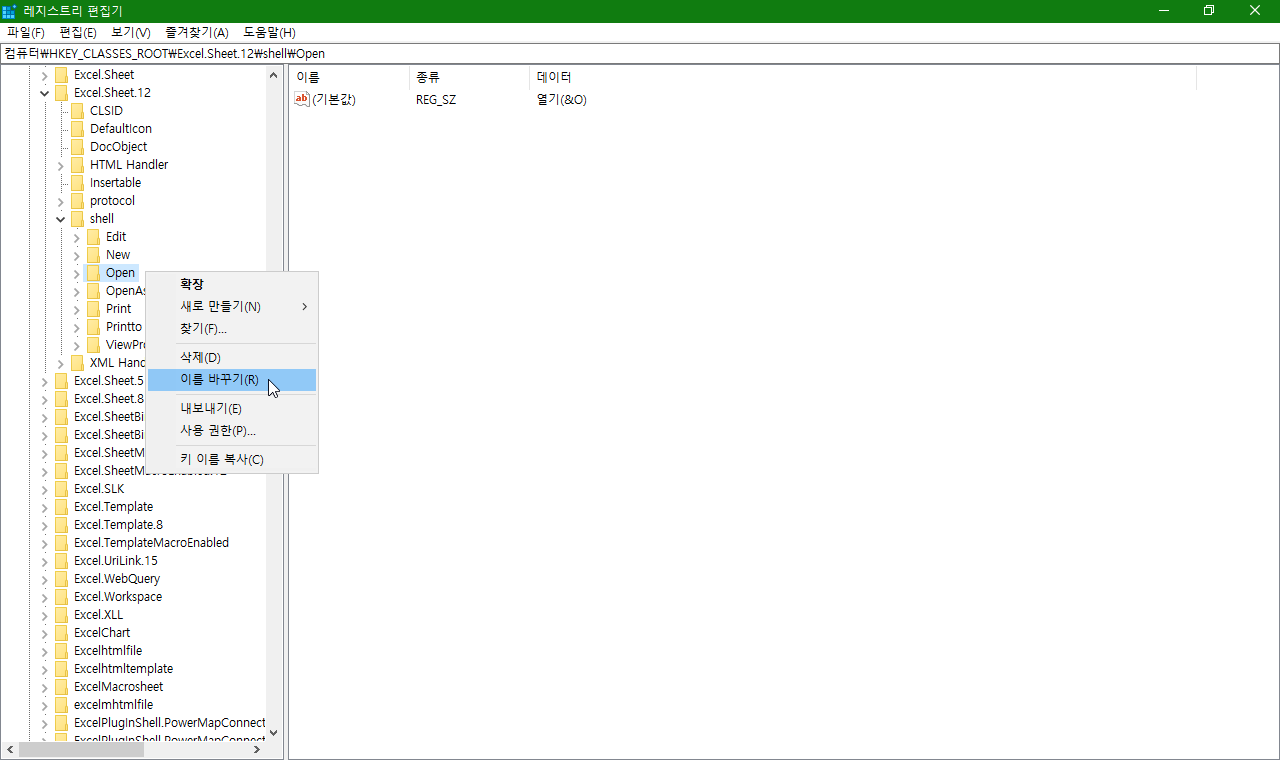The width and height of the screenshot is (1280, 760).
Task: Select the Excel.TemplateMacroEnabled key
Action: tap(151, 543)
